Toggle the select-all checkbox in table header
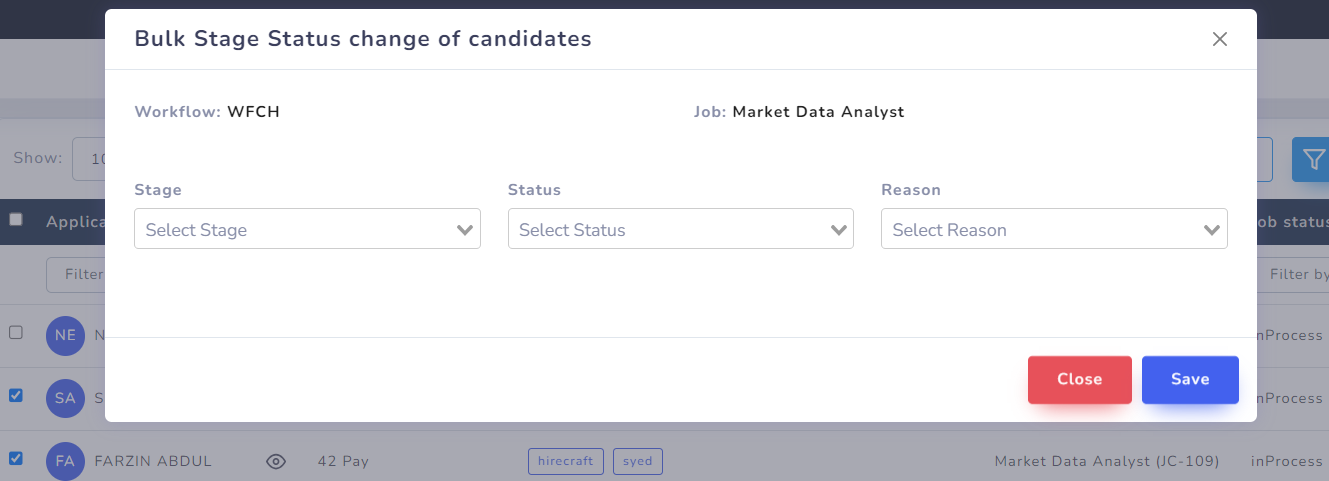The width and height of the screenshot is (1329, 481). [x=16, y=220]
